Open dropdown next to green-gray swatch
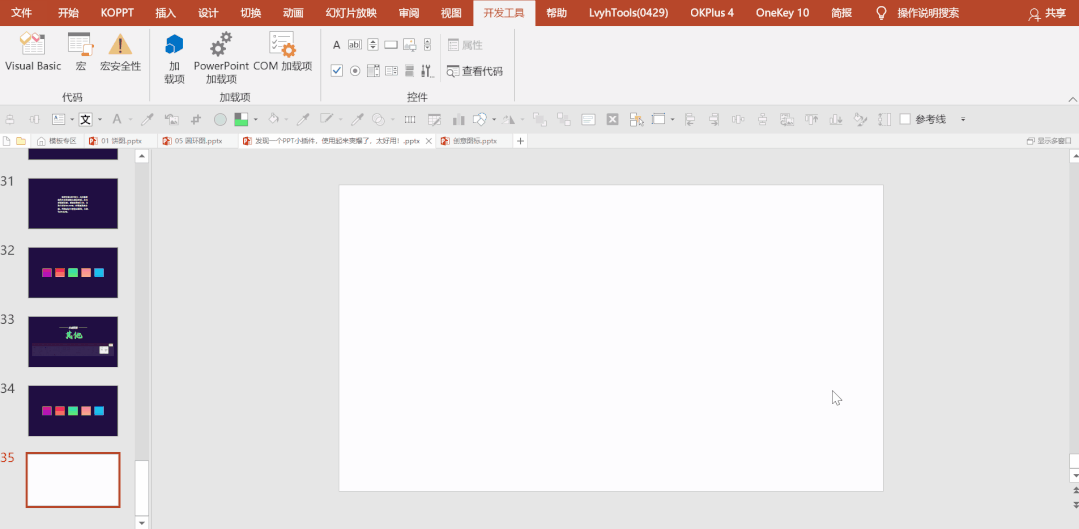This screenshot has height=529, width=1079. click(x=255, y=120)
